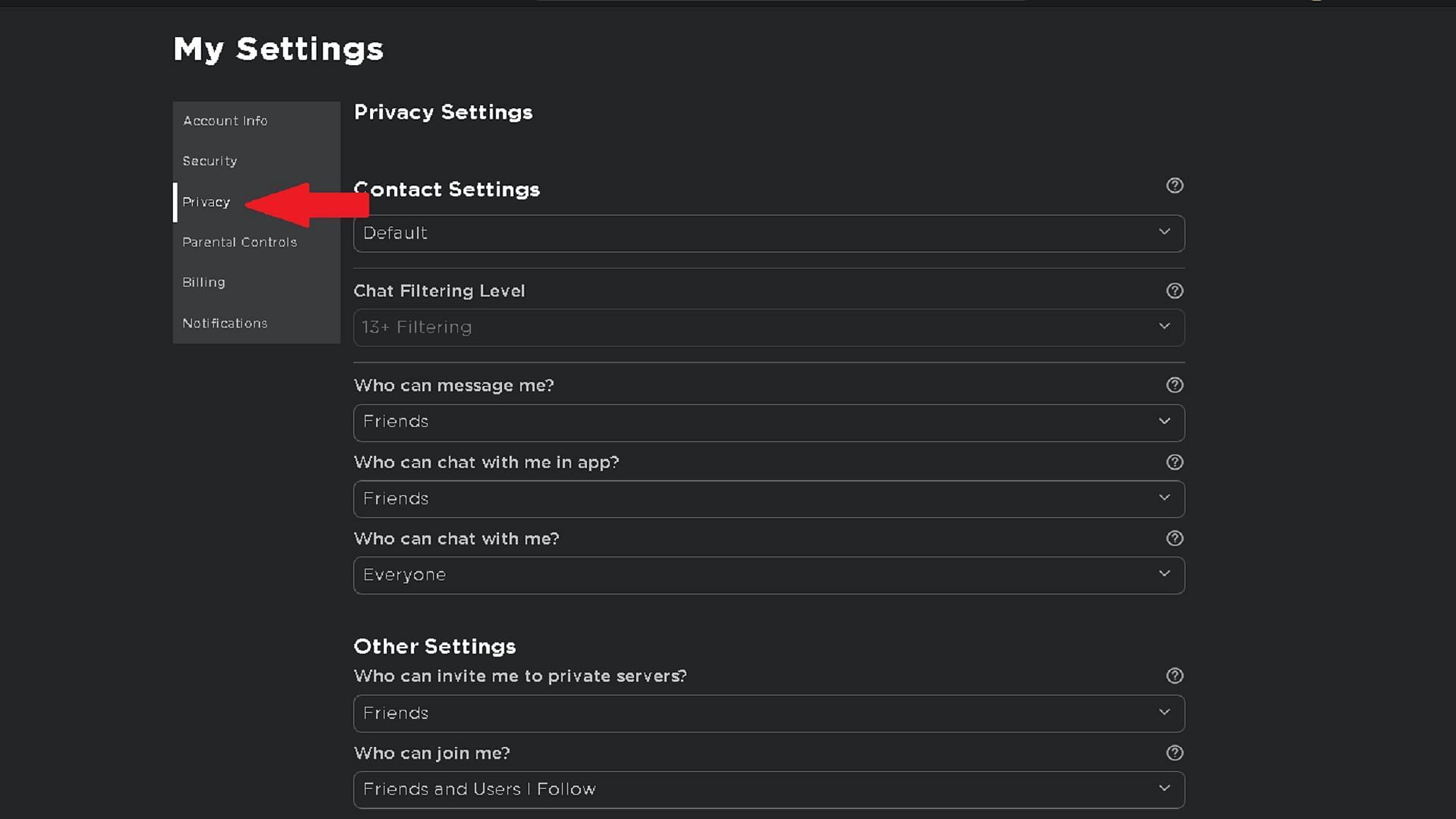
Task: Click the Contact Settings help icon
Action: pos(1175,185)
